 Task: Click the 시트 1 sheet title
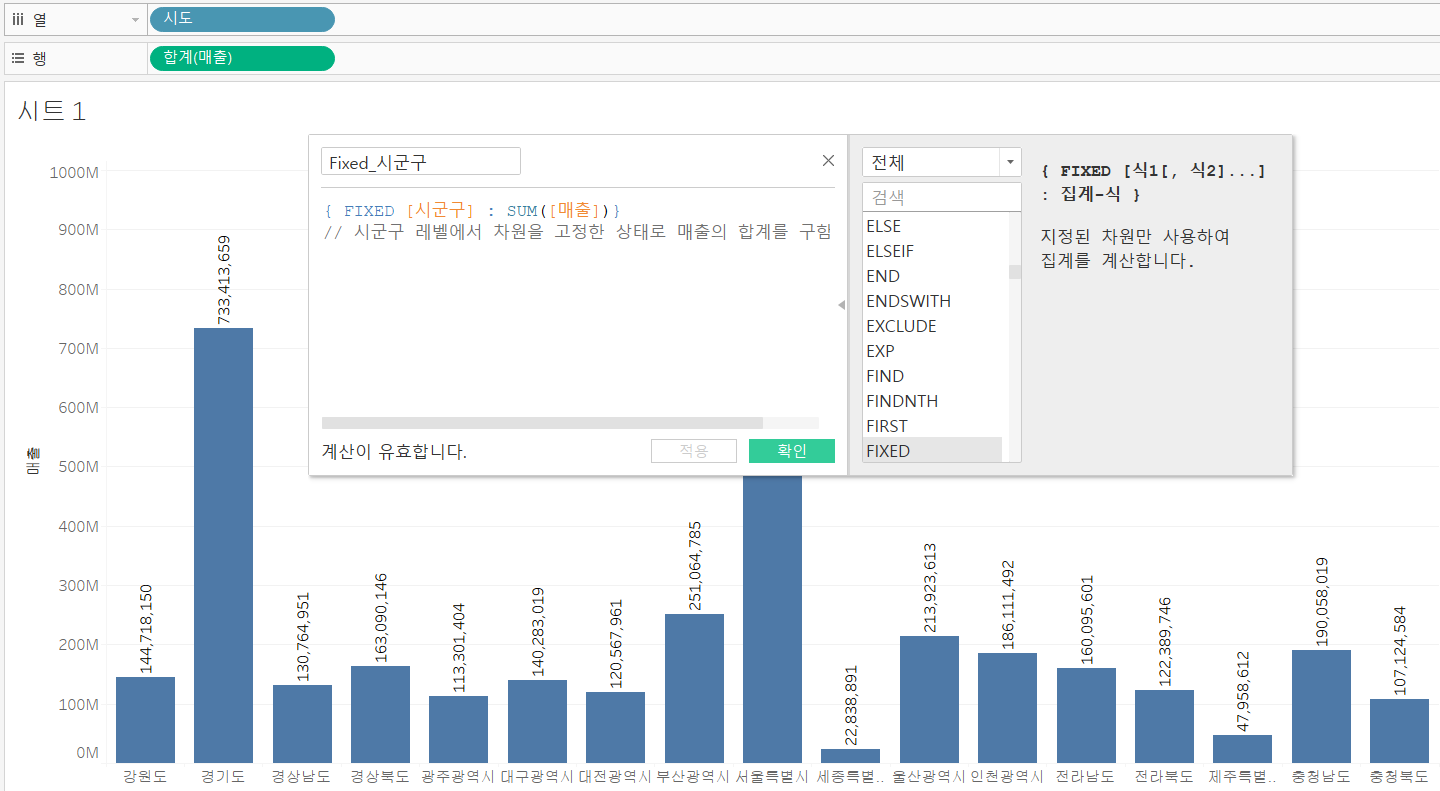[51, 111]
